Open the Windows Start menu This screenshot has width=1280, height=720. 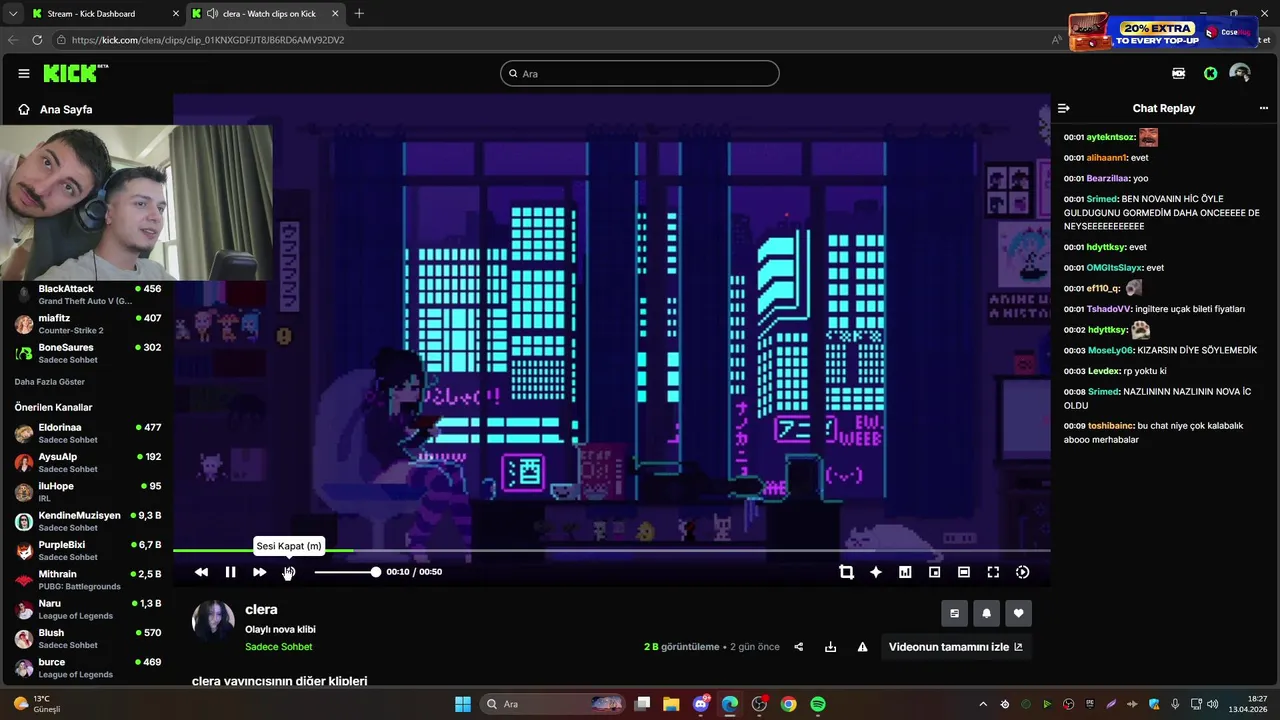coord(463,704)
